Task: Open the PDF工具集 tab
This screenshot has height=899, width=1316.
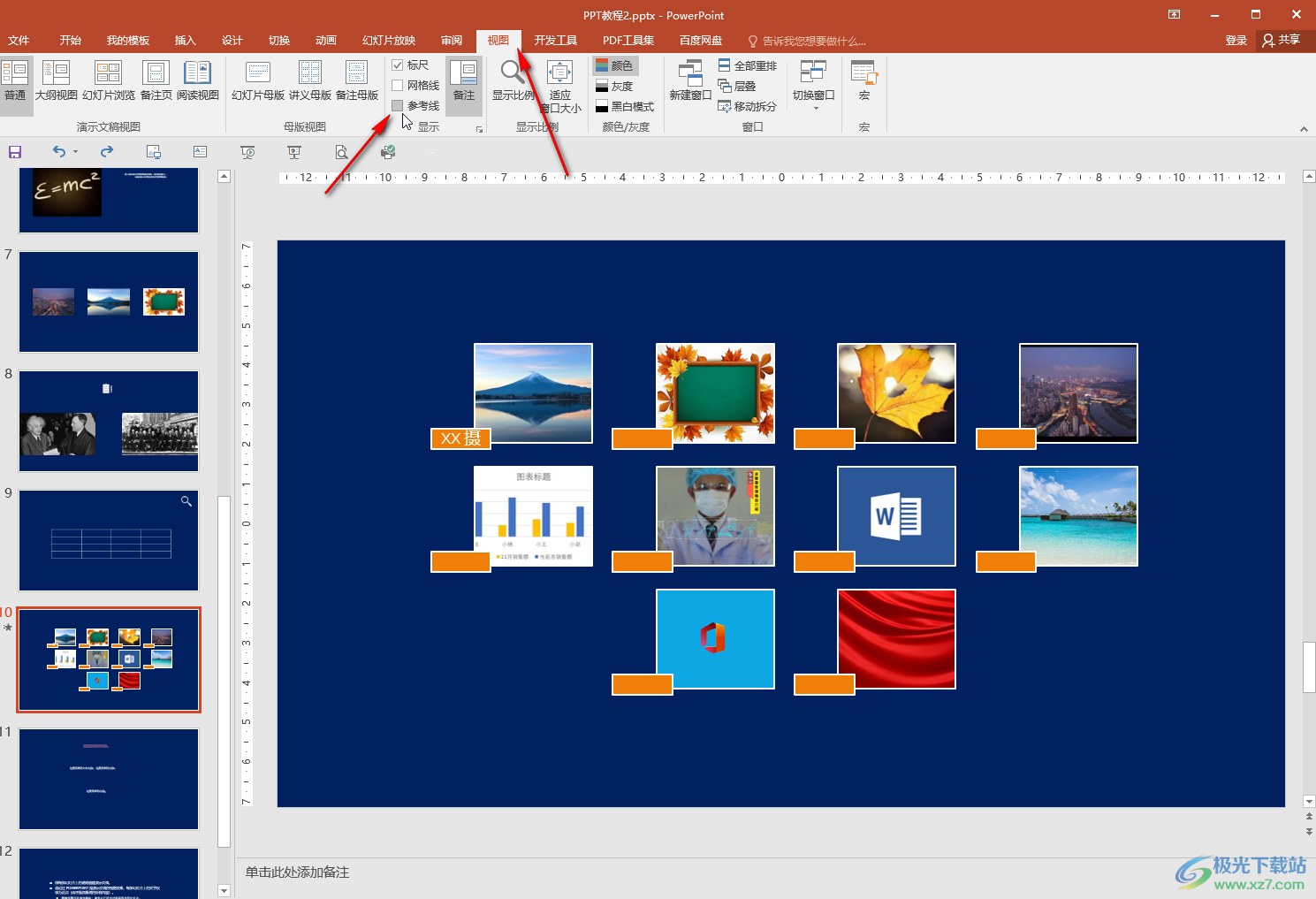Action: tap(628, 41)
